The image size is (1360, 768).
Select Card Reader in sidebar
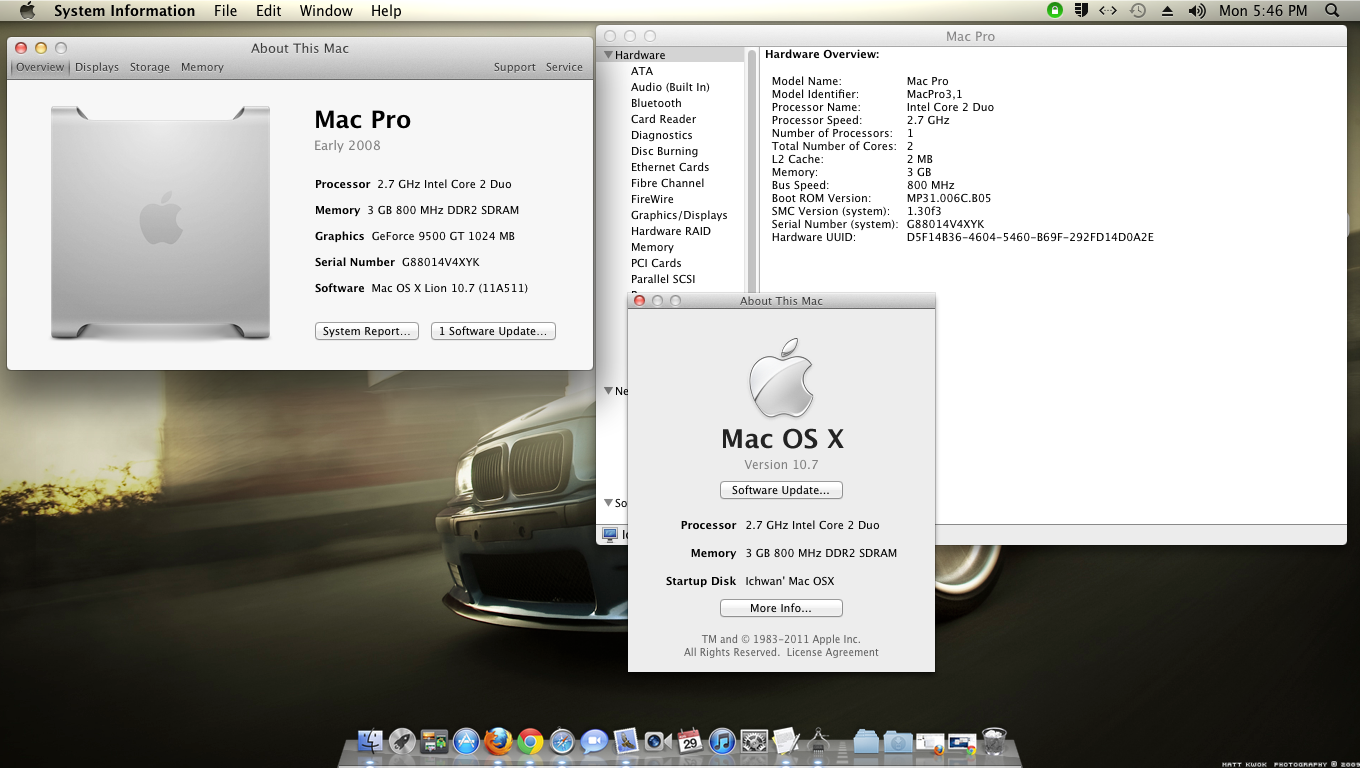[663, 119]
